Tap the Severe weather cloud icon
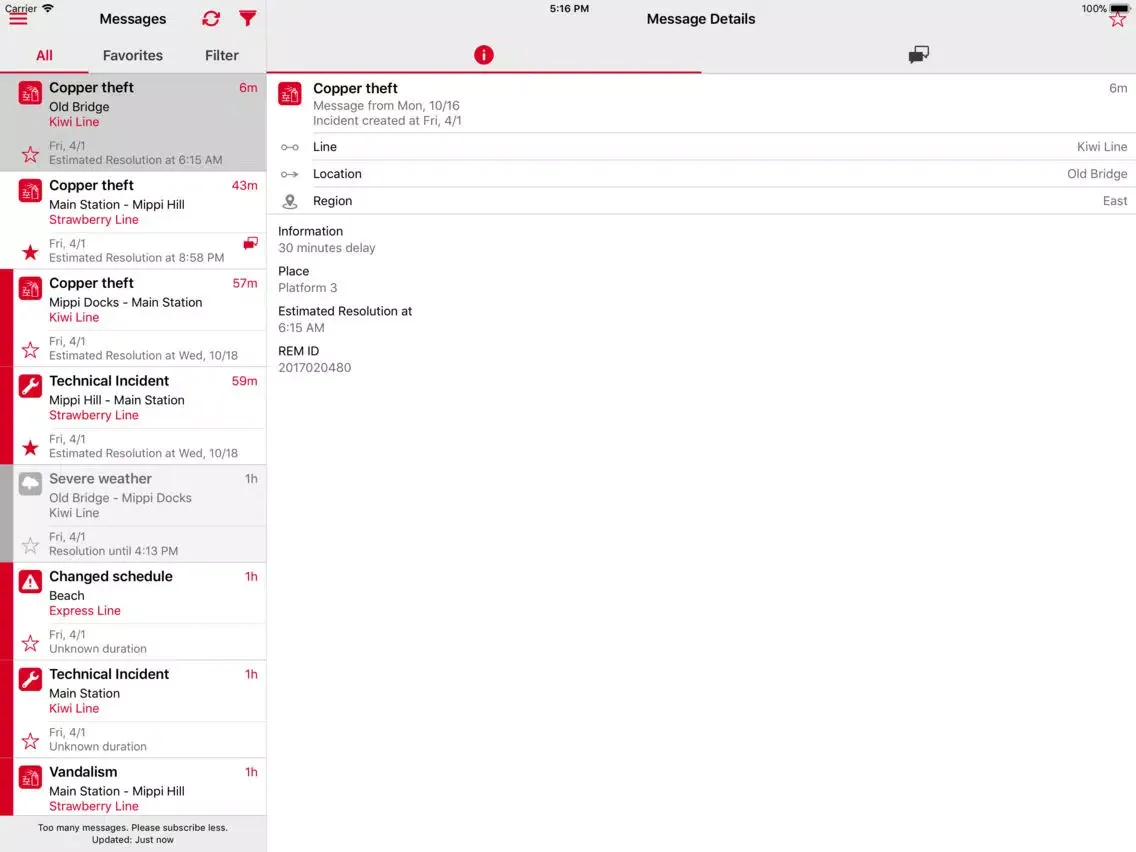This screenshot has width=1136, height=852. click(x=30, y=485)
